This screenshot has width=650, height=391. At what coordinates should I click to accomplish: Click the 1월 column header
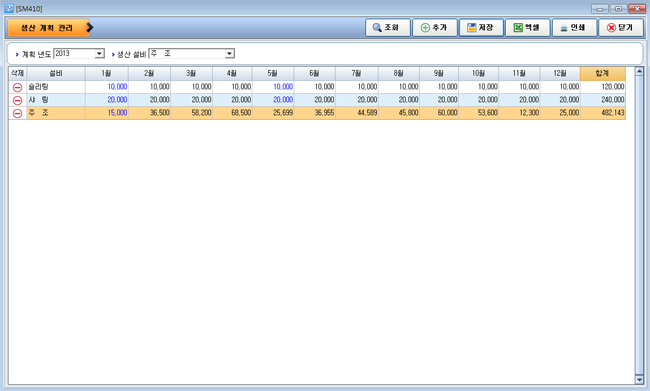pos(107,73)
